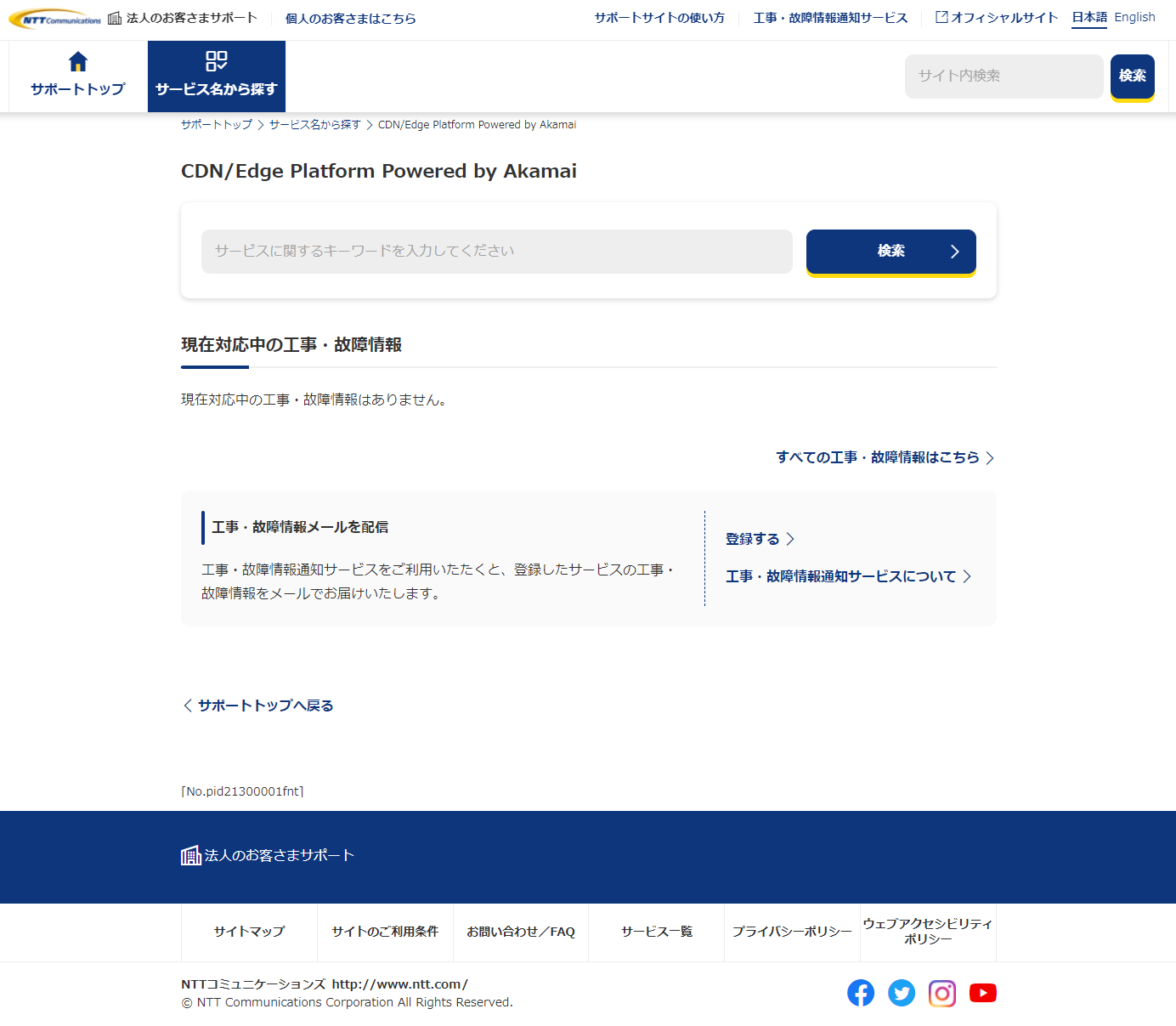Image resolution: width=1176 pixels, height=1026 pixels.
Task: Open NTT's Facebook page icon
Action: coord(861,993)
